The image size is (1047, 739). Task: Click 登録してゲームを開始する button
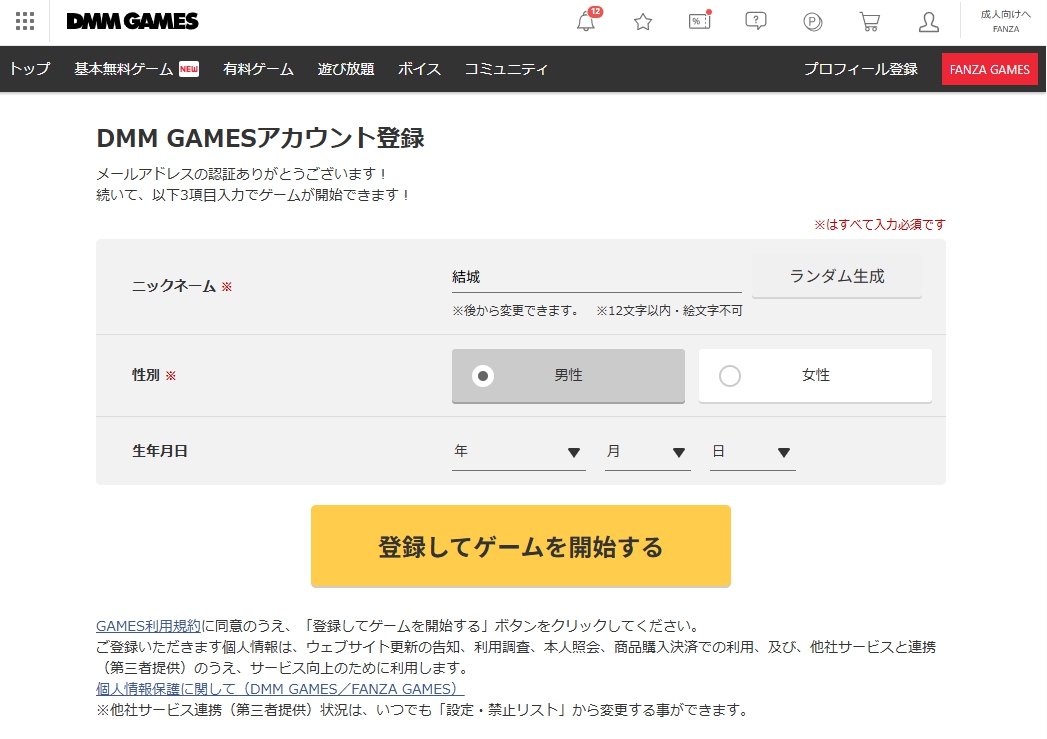(521, 546)
